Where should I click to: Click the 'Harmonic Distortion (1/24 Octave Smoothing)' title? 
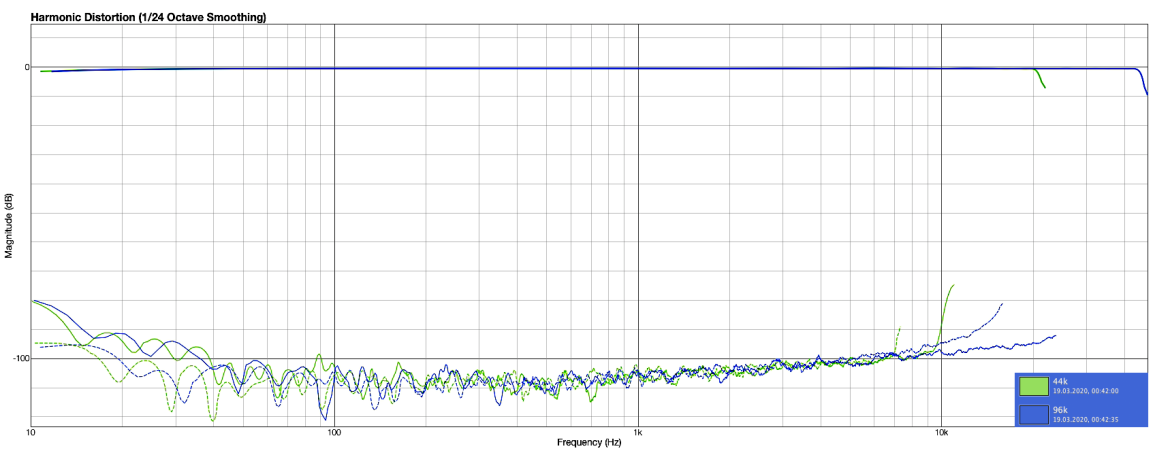tap(148, 16)
